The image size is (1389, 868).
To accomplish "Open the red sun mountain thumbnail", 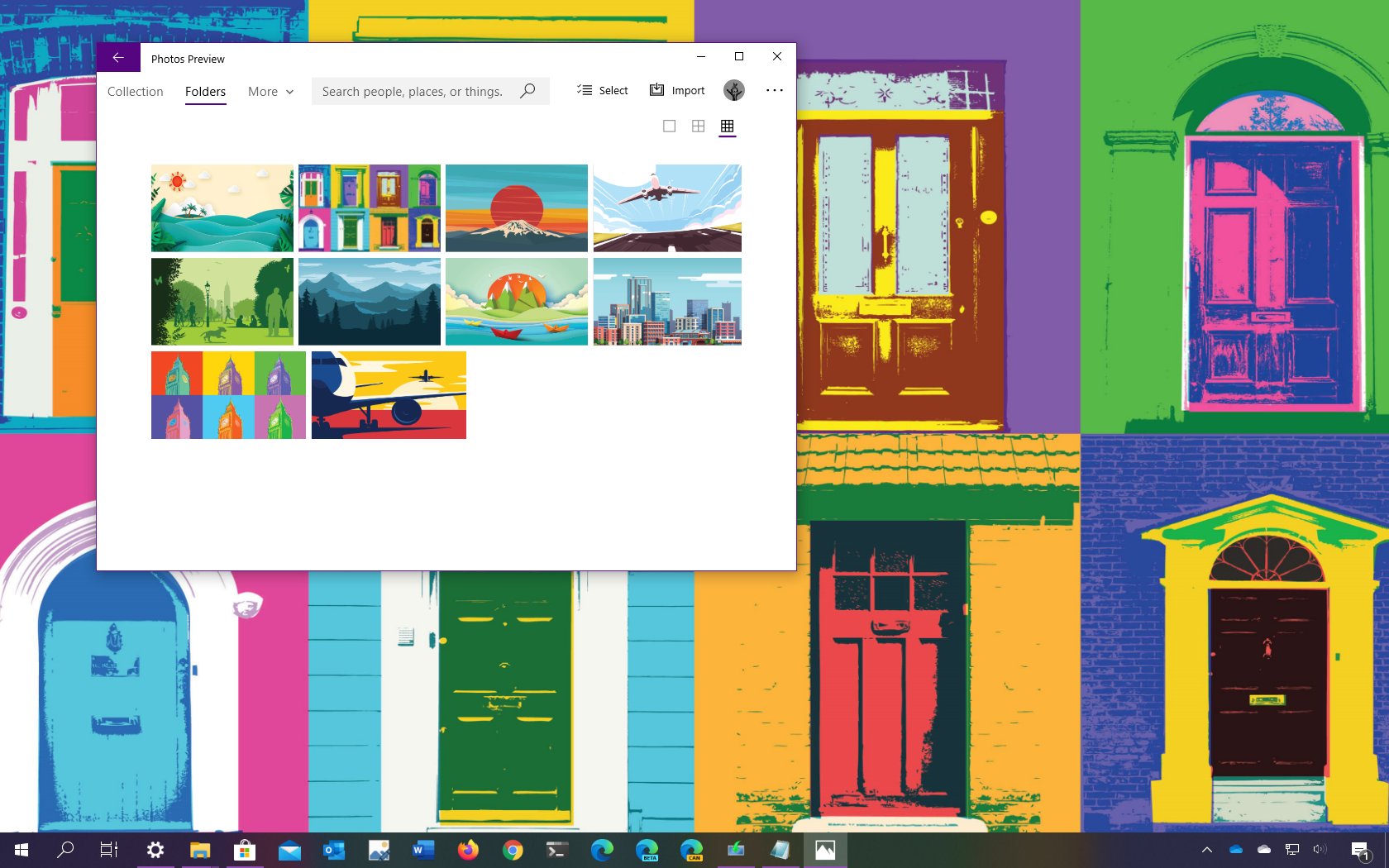I will [516, 208].
